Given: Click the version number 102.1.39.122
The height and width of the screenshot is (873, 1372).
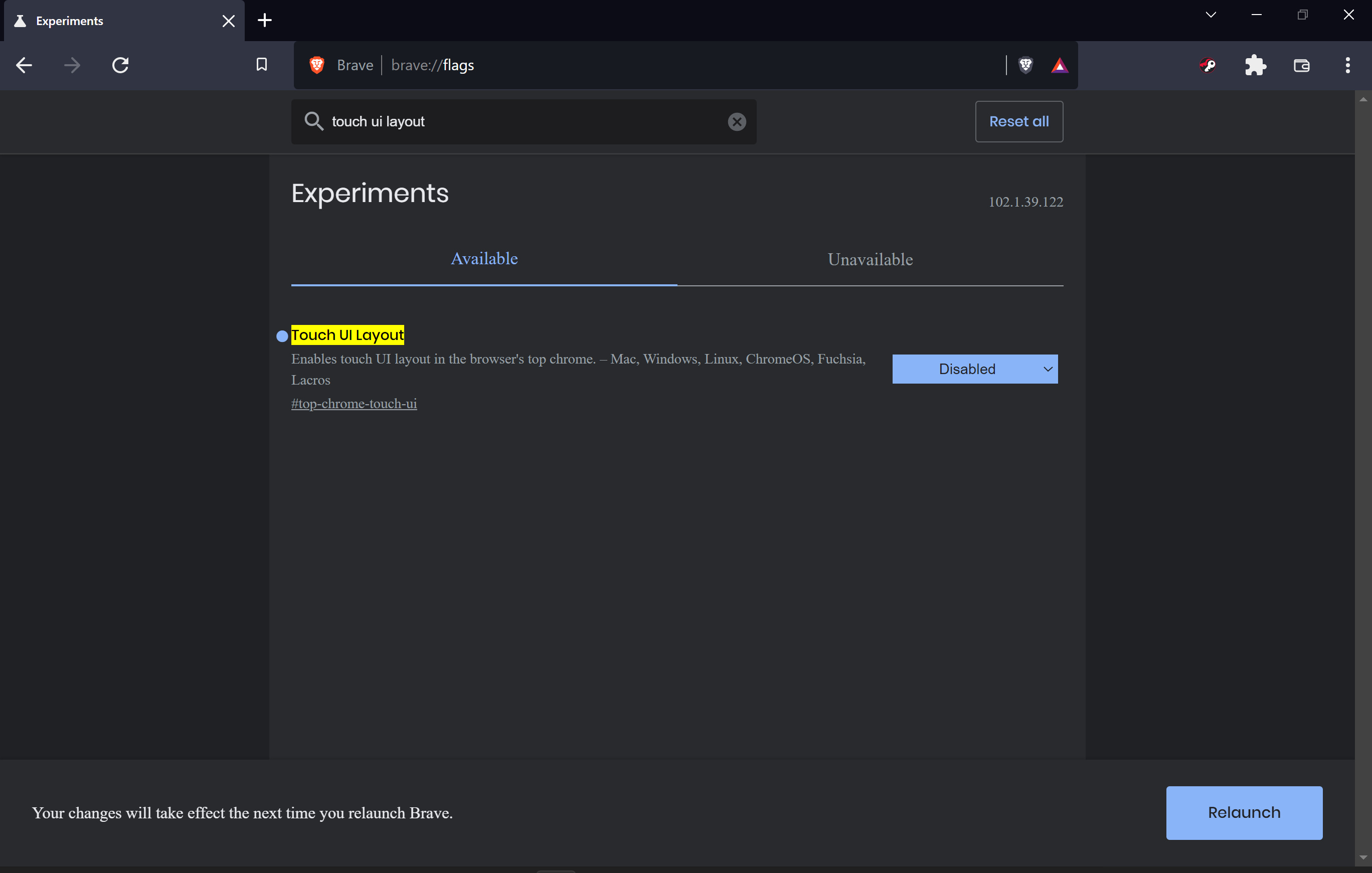Looking at the screenshot, I should point(1025,202).
